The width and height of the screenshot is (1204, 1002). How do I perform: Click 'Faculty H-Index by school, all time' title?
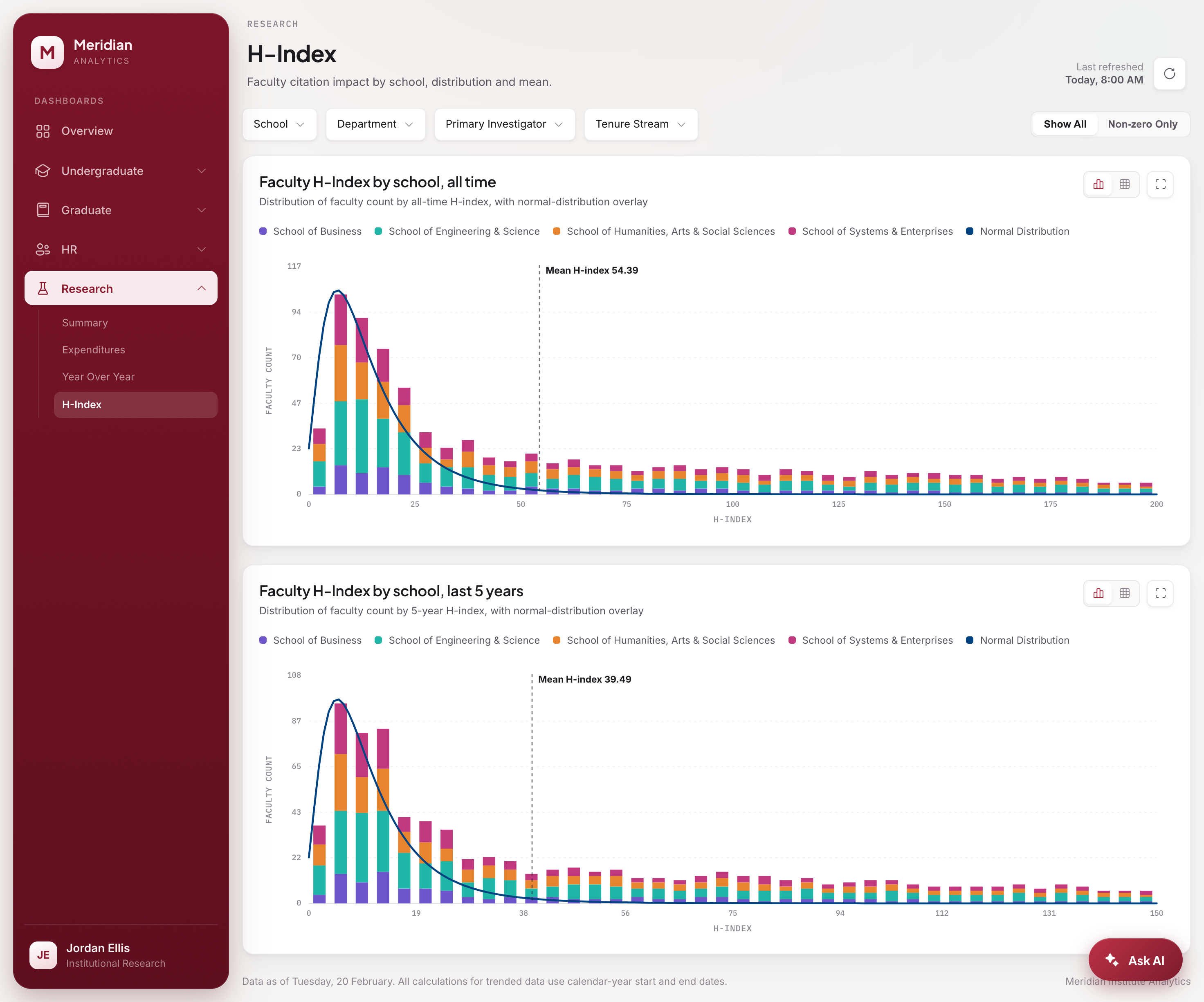click(x=377, y=182)
